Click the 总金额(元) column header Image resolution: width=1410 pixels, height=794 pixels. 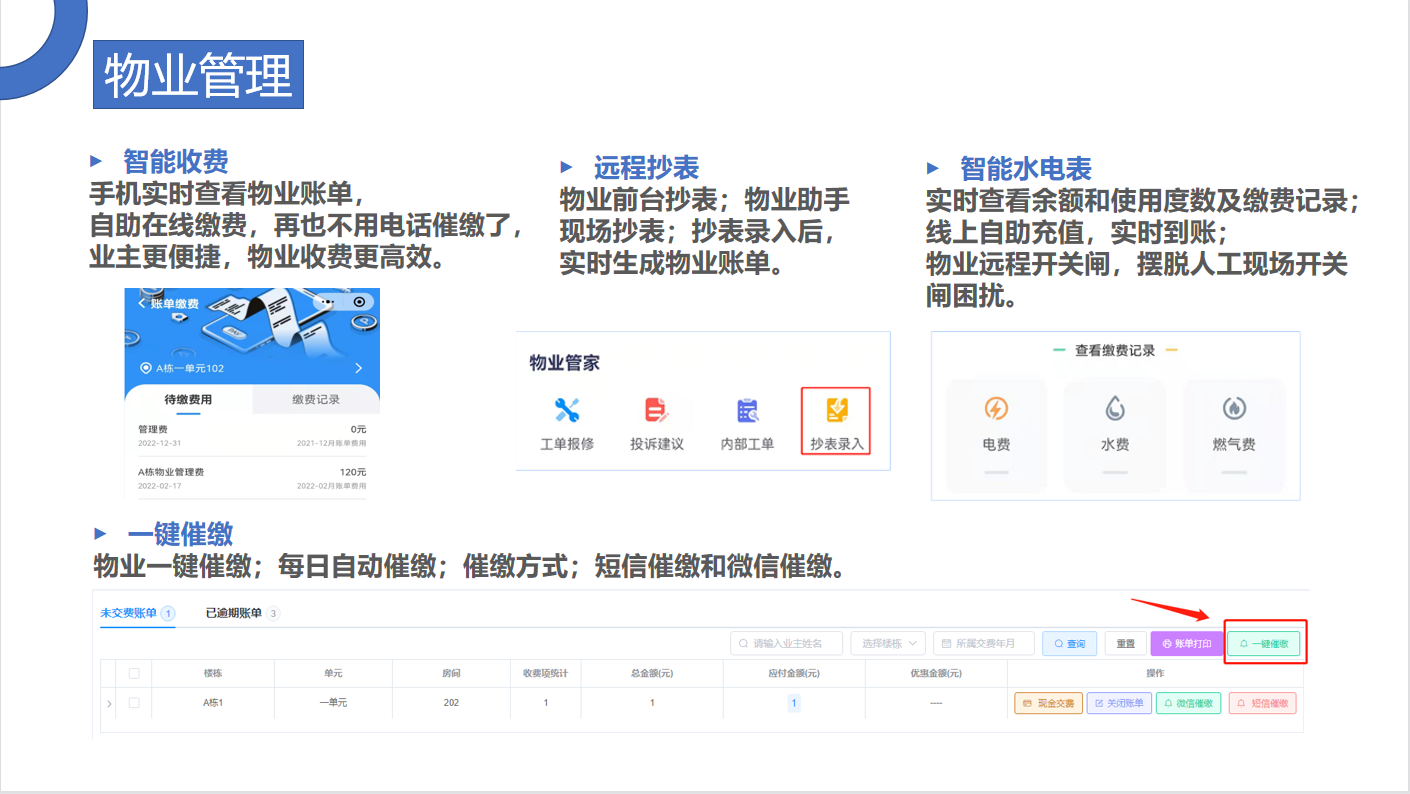(652, 673)
